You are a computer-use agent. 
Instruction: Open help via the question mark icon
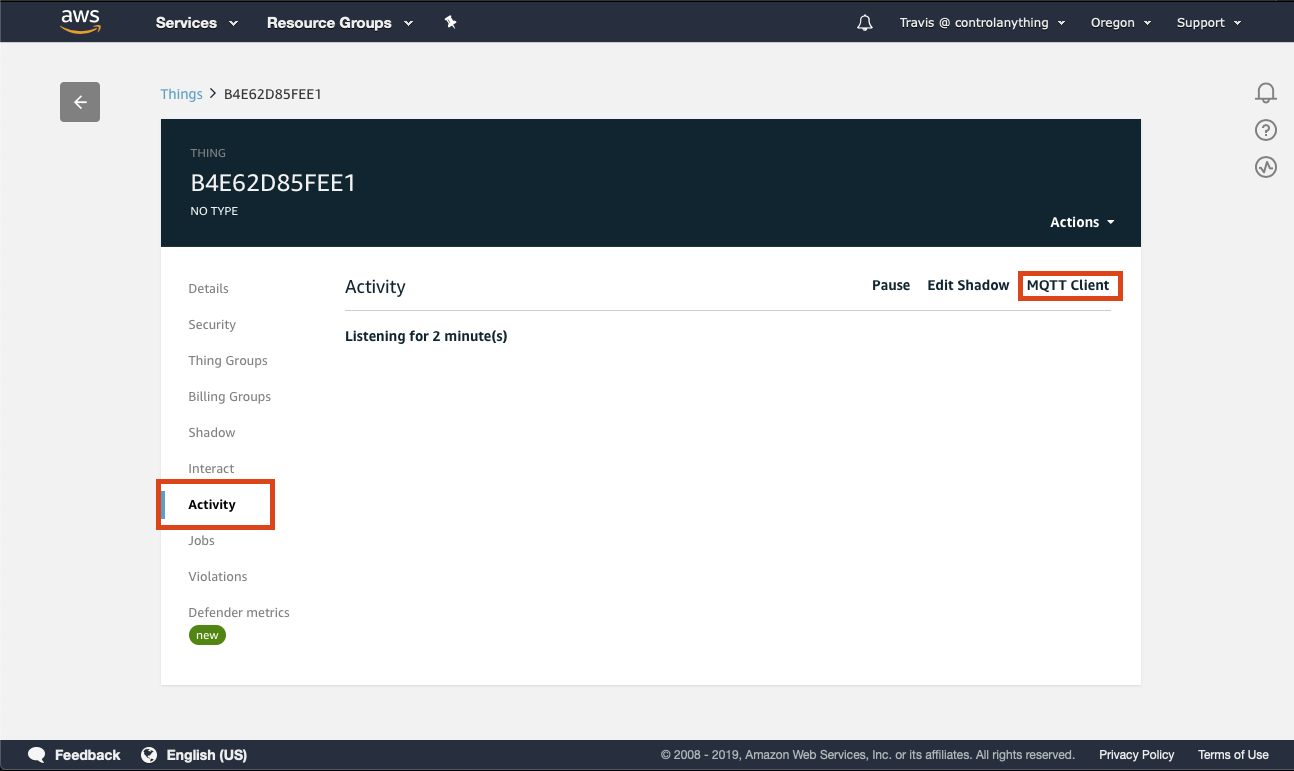click(1265, 129)
